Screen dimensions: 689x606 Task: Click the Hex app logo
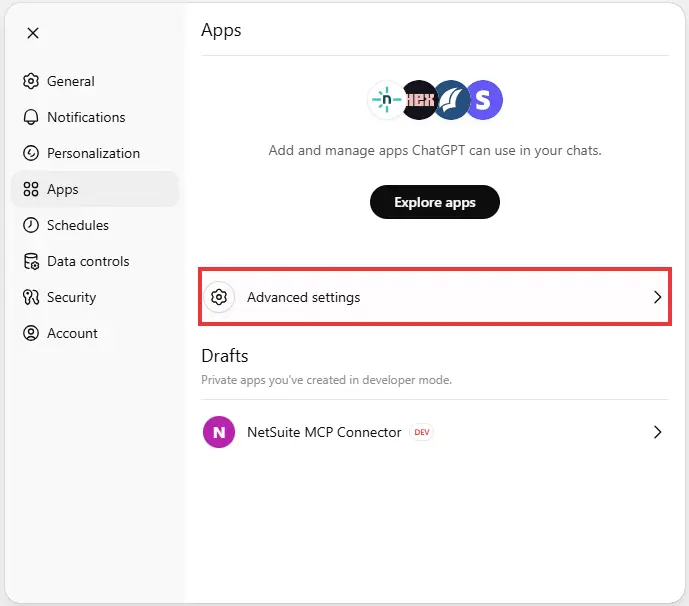pyautogui.click(x=420, y=99)
